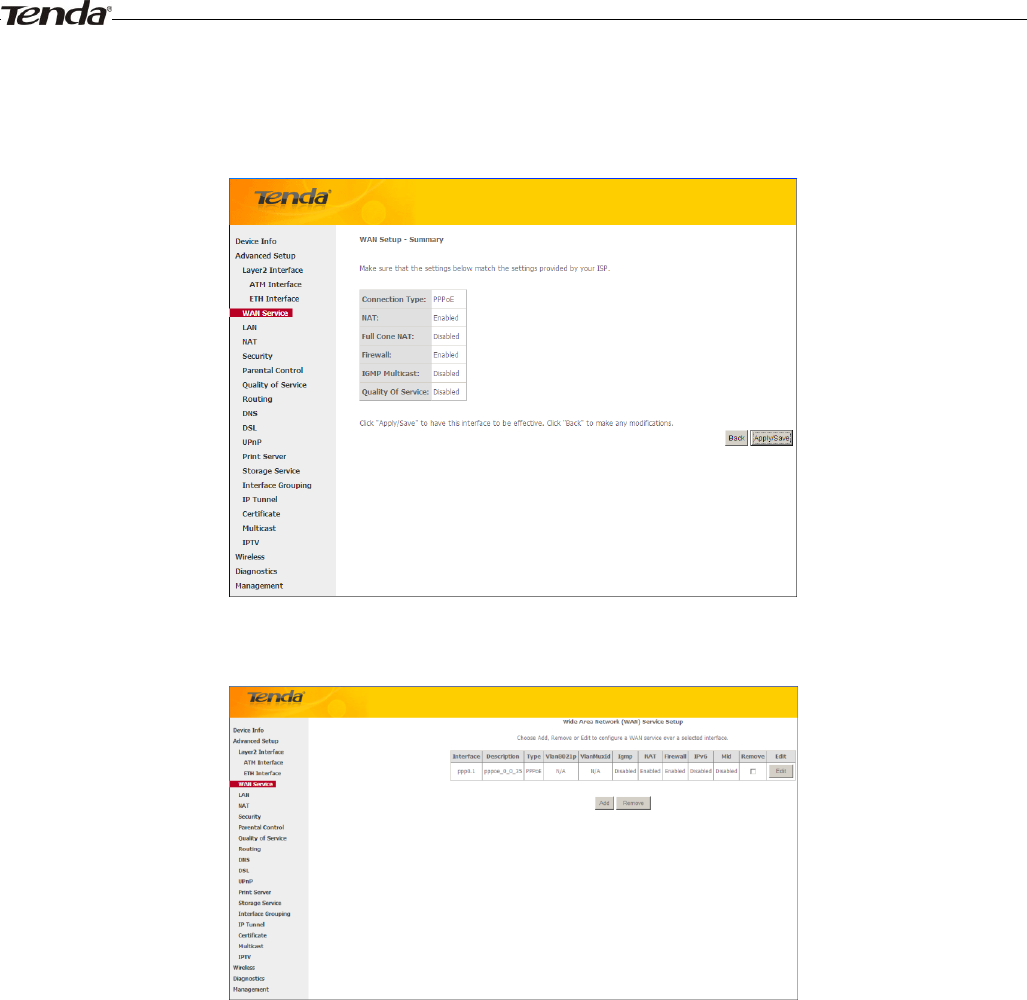Open Diagnostics in the WAN Service Setup sidebar
Viewport: 1027px width, 1000px height.
point(249,978)
